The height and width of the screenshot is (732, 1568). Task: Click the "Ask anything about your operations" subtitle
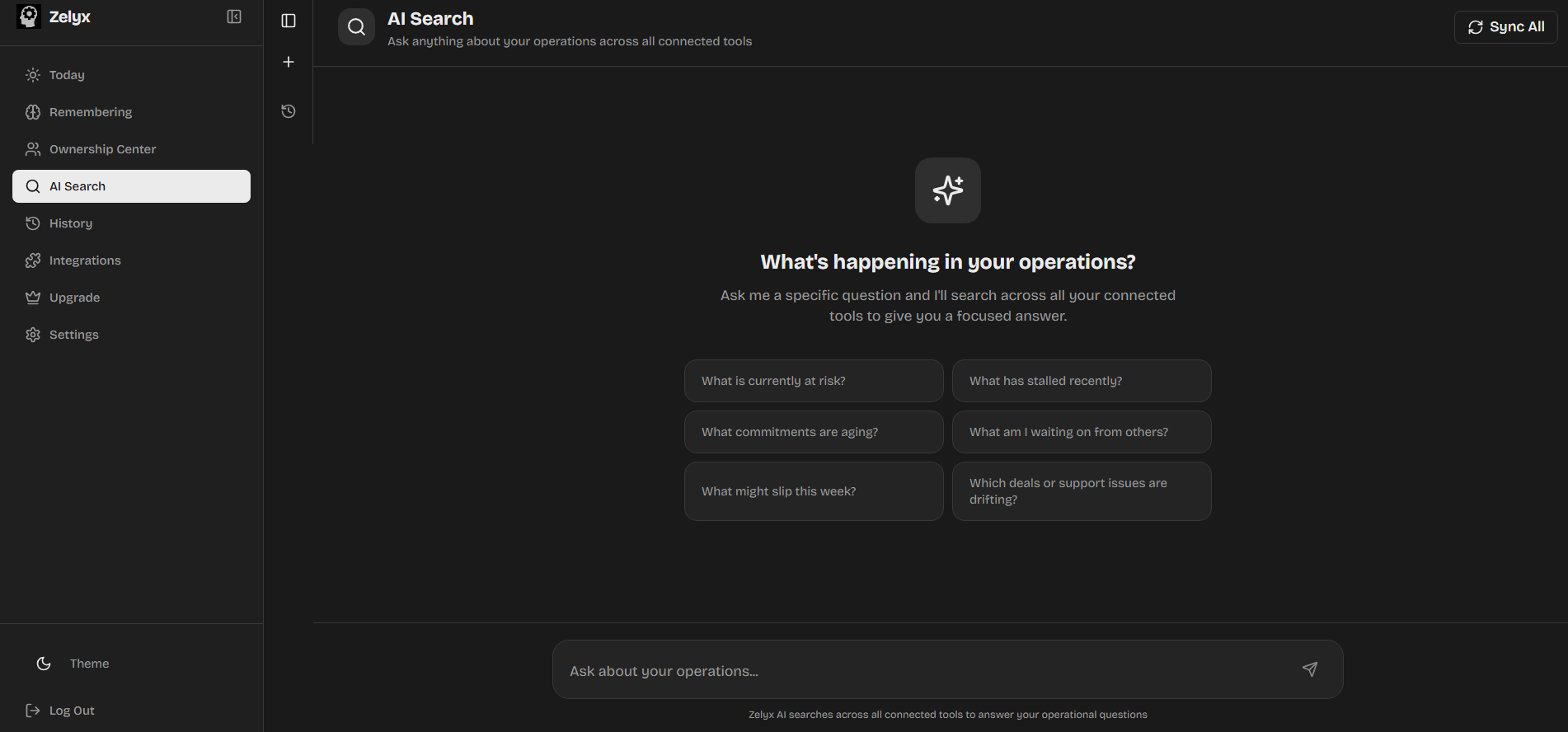coord(570,41)
